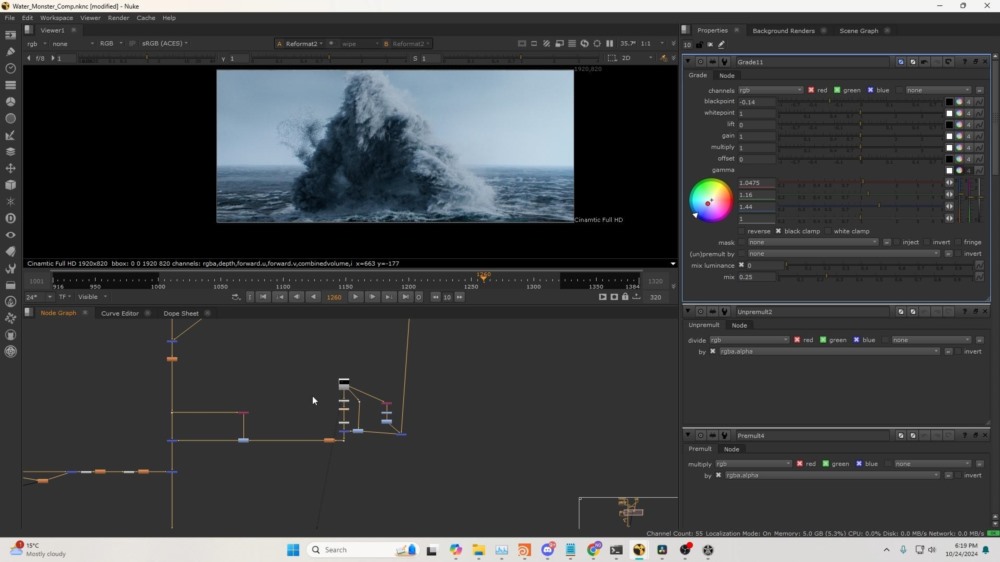The image size is (1000, 562).
Task: Open the Transform nodes toolbar icon
Action: coord(10,168)
